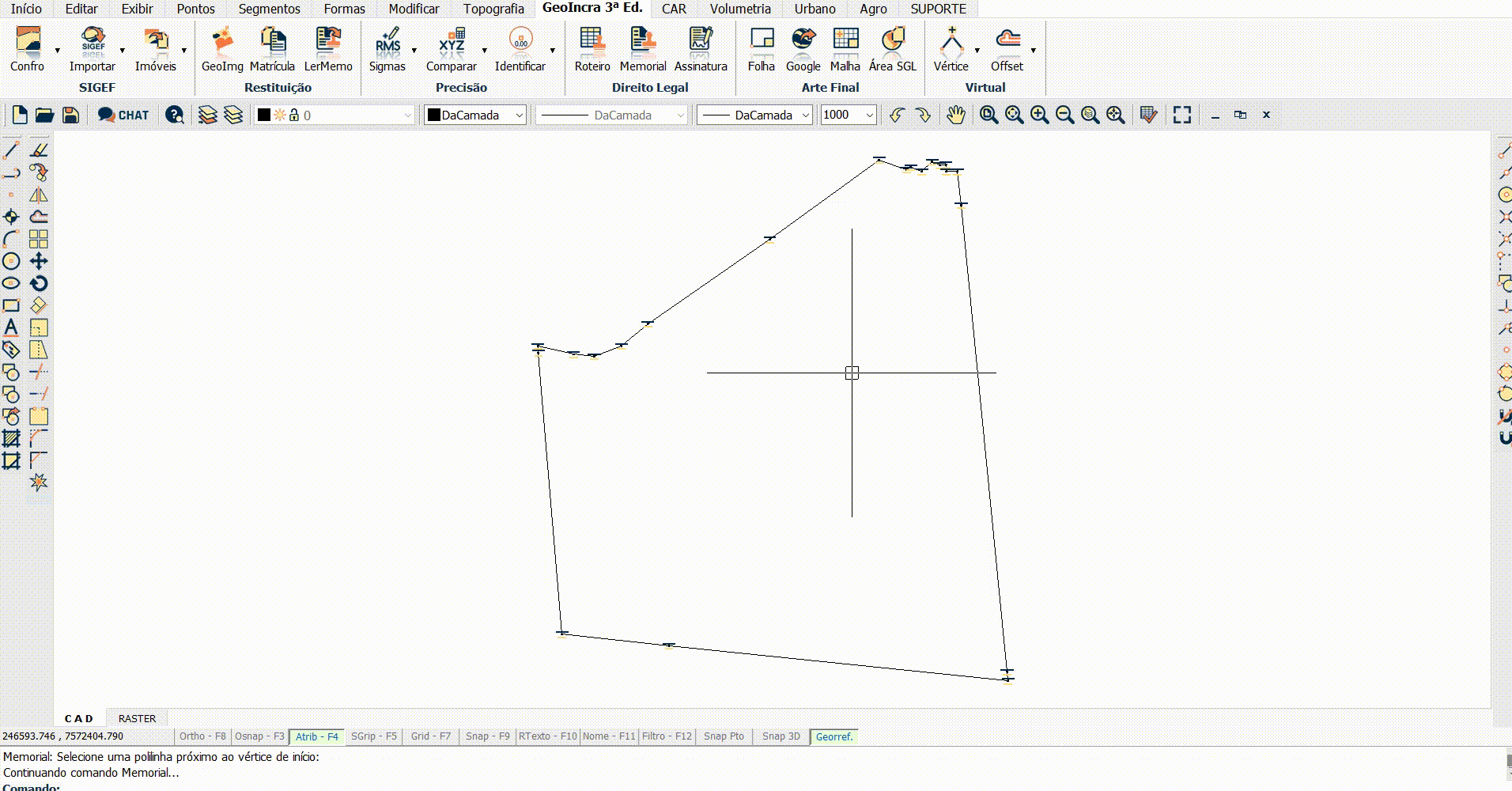This screenshot has height=791, width=1512.
Task: Click the Roteiro icon
Action: coord(592,49)
